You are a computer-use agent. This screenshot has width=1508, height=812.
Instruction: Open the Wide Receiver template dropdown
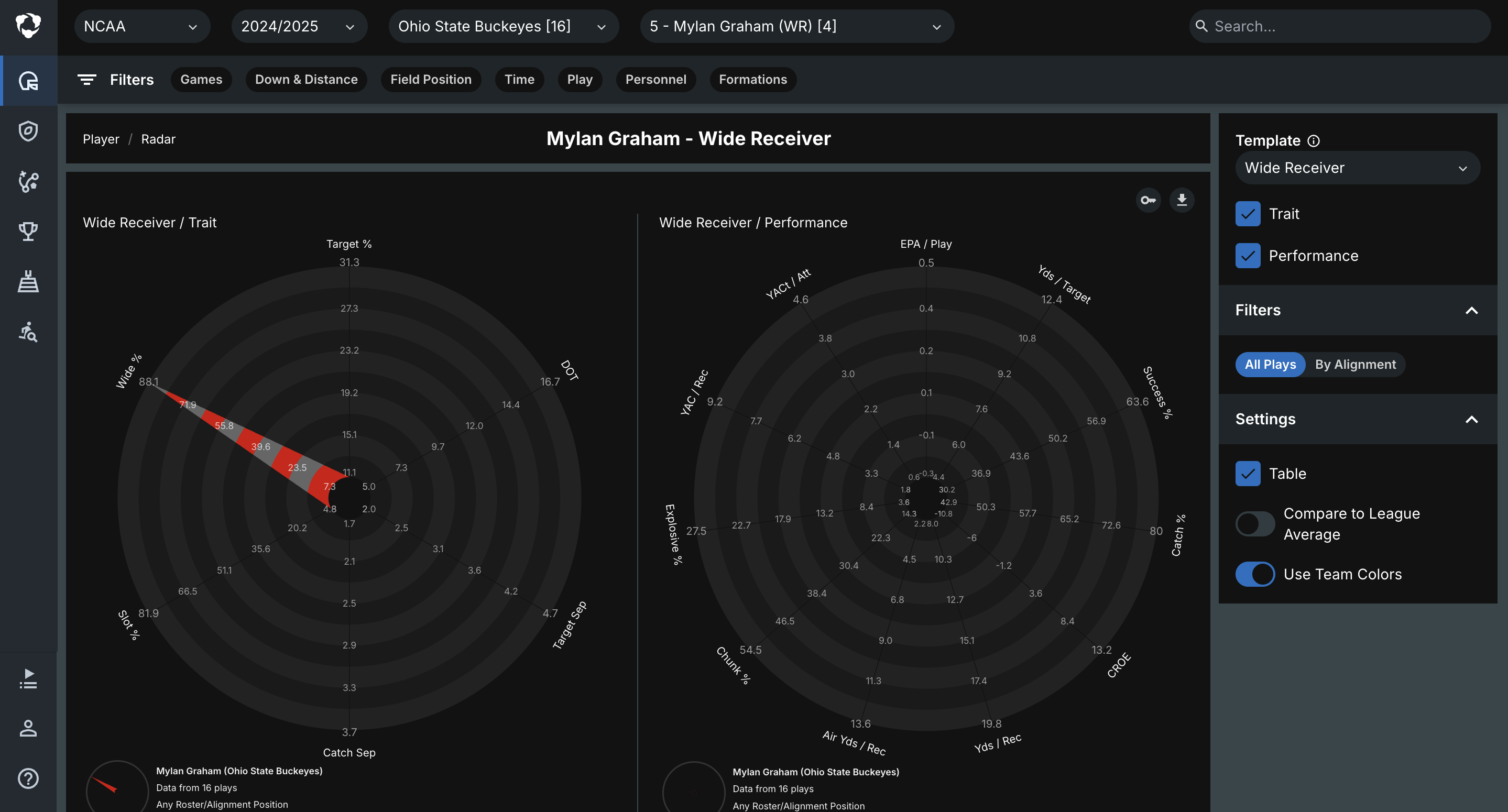pos(1358,168)
